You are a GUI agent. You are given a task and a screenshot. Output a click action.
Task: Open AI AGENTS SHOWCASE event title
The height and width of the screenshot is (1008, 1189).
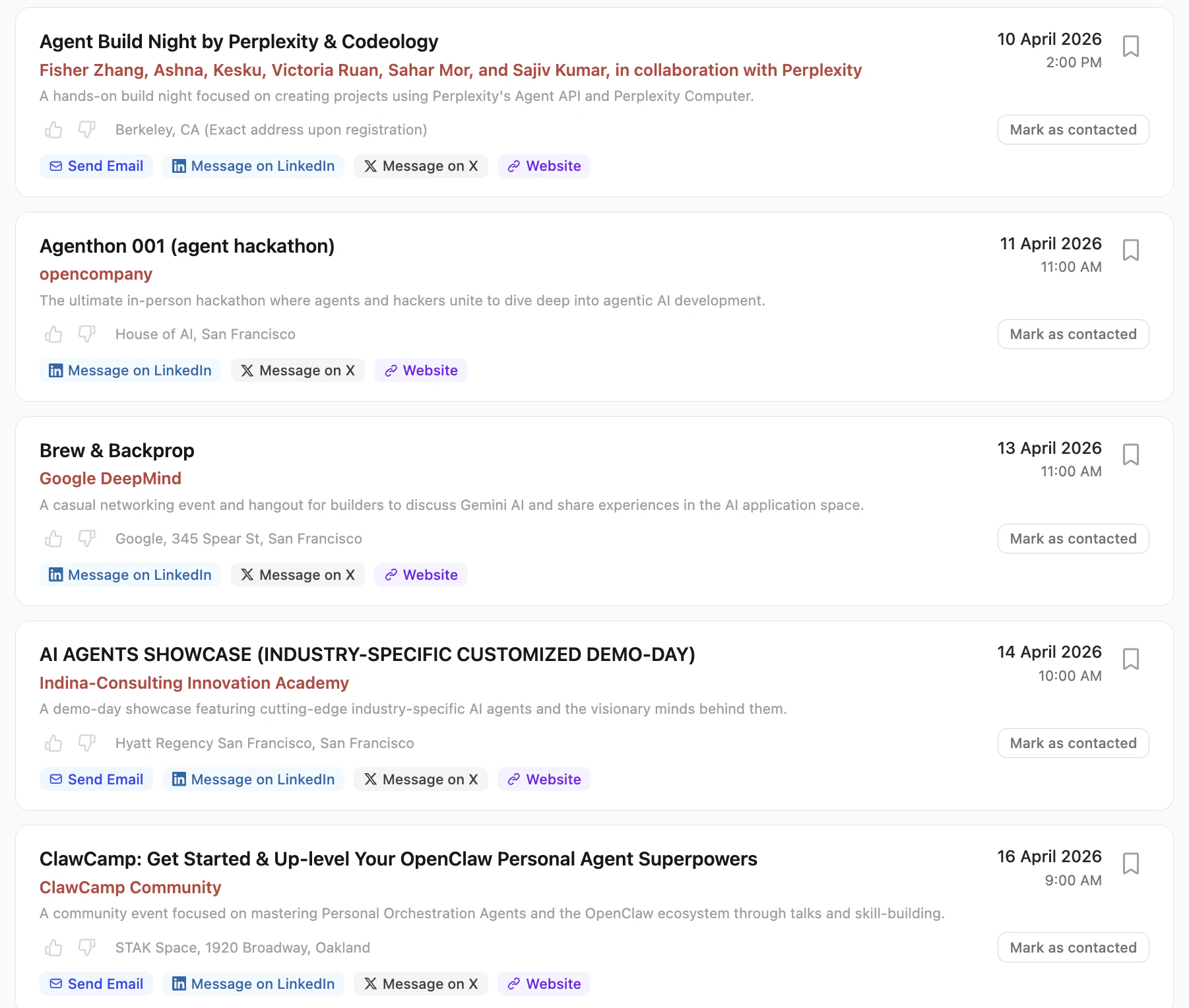click(368, 654)
